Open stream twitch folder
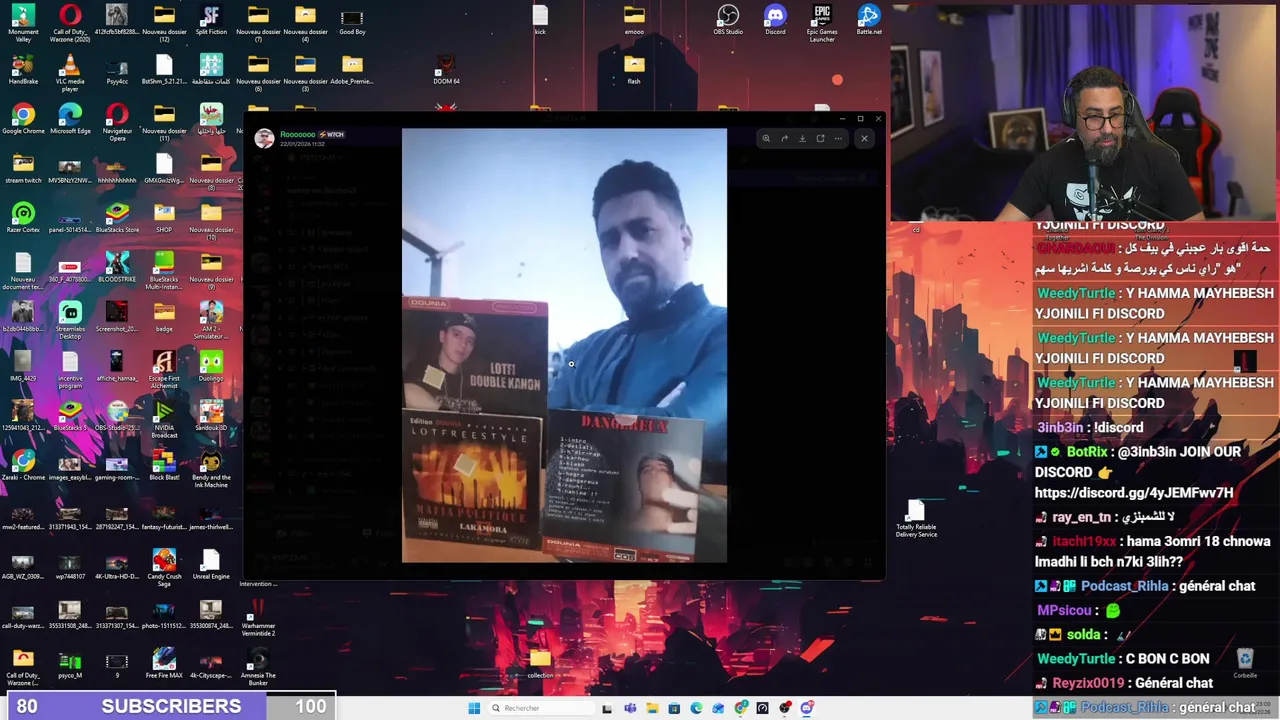This screenshot has height=720, width=1280. pyautogui.click(x=23, y=168)
